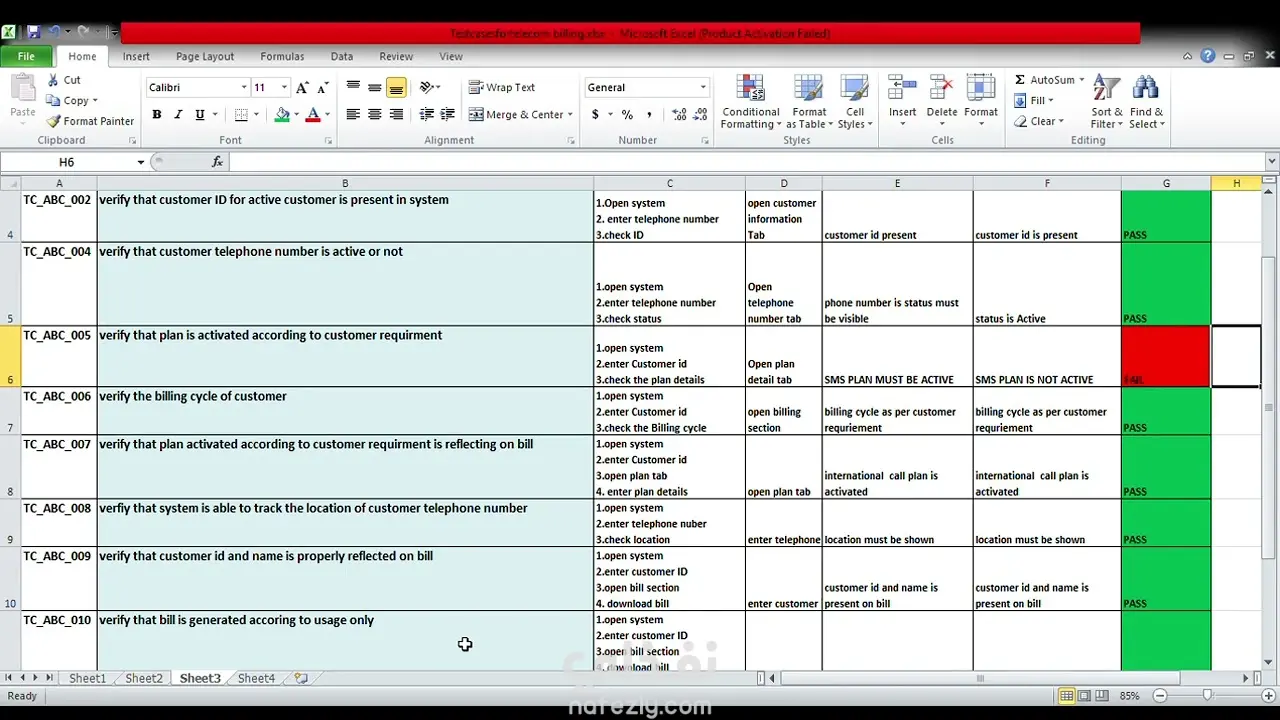Screen dimensions: 1280x720
Task: Switch to Sheet2 tab
Action: tap(144, 678)
